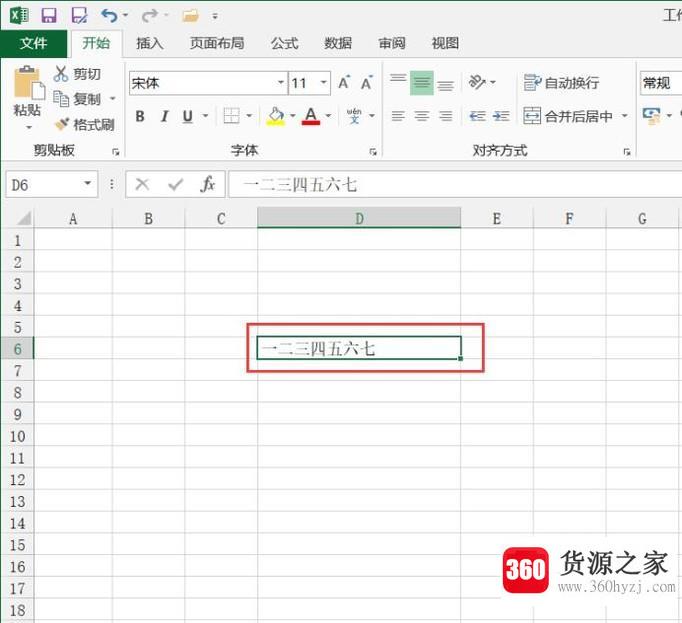This screenshot has height=623, width=682.
Task: Toggle 自动换行 wrap text
Action: tap(561, 82)
